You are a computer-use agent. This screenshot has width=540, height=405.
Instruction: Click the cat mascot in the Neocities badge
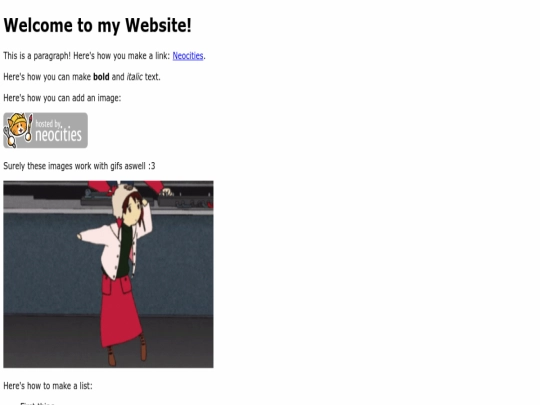[x=18, y=126]
